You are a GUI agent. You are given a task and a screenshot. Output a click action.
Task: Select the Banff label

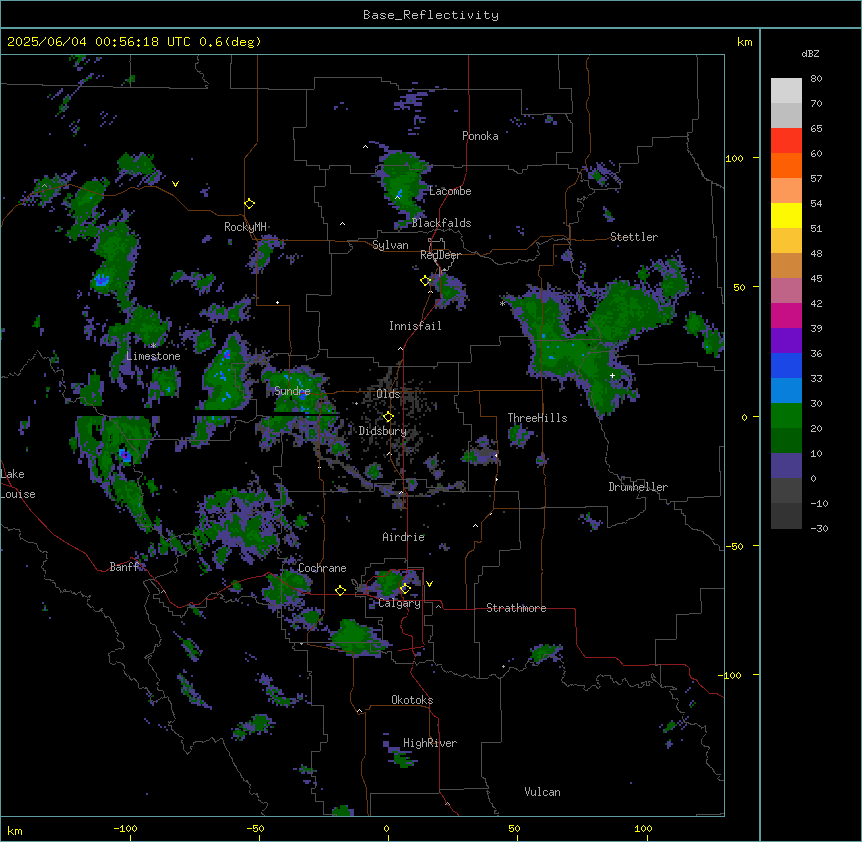(125, 567)
